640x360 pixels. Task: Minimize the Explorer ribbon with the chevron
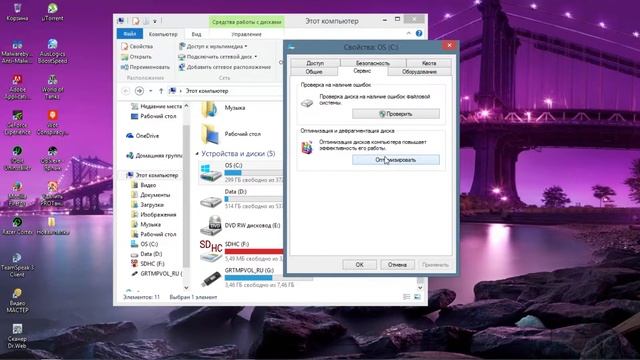pyautogui.click(x=409, y=33)
